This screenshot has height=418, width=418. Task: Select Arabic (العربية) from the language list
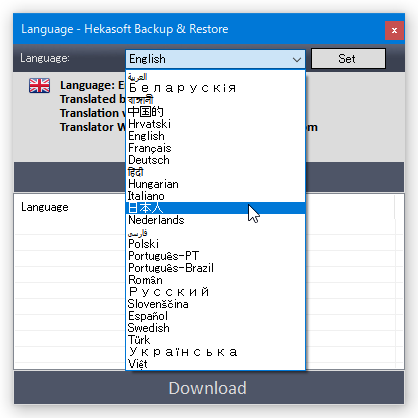tap(215, 76)
